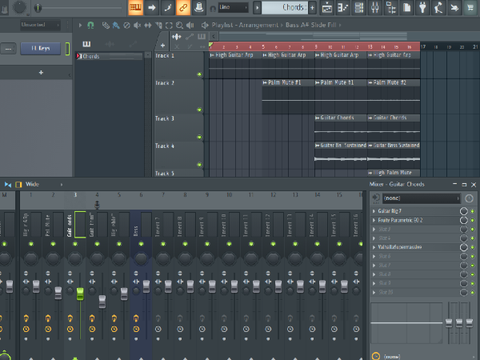
Task: Click the playlist add track plus button
Action: [163, 45]
